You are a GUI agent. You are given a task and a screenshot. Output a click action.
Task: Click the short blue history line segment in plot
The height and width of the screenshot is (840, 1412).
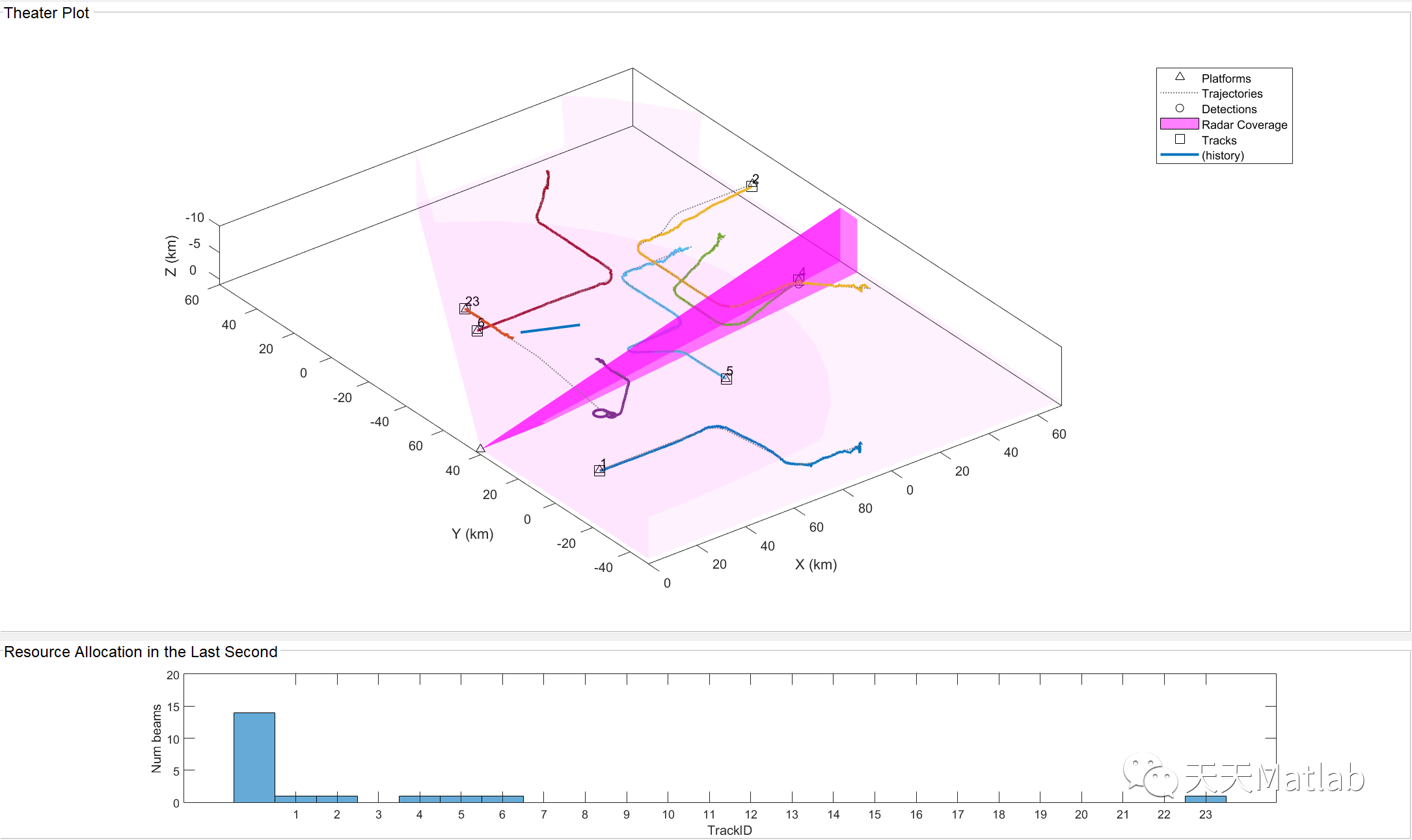[x=550, y=328]
